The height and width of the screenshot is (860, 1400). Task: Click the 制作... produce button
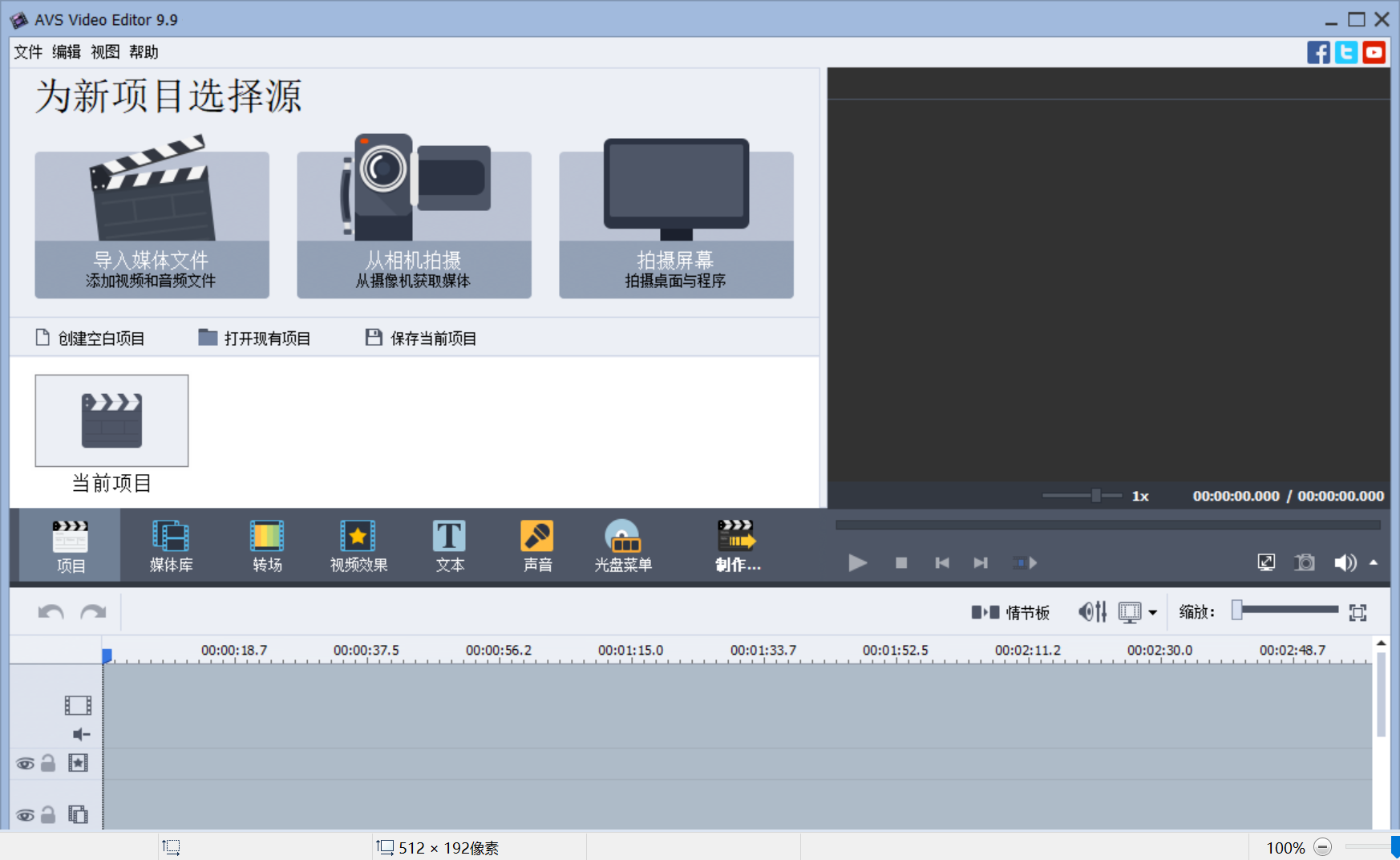pos(738,546)
